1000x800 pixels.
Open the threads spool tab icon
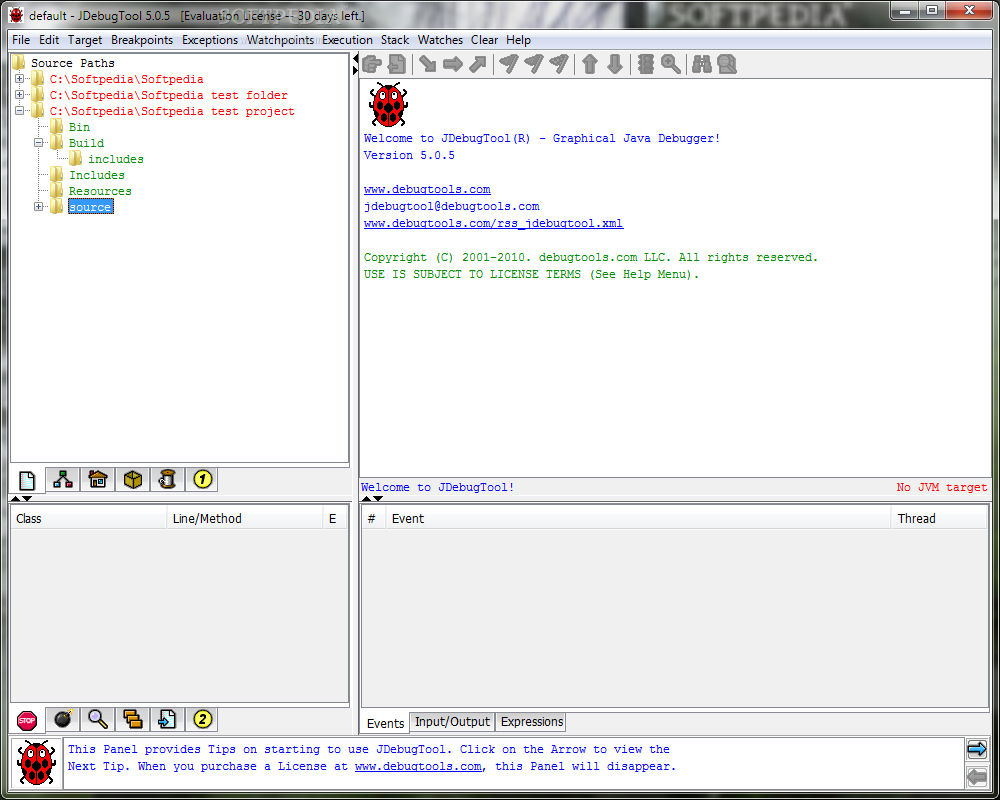(x=167, y=479)
